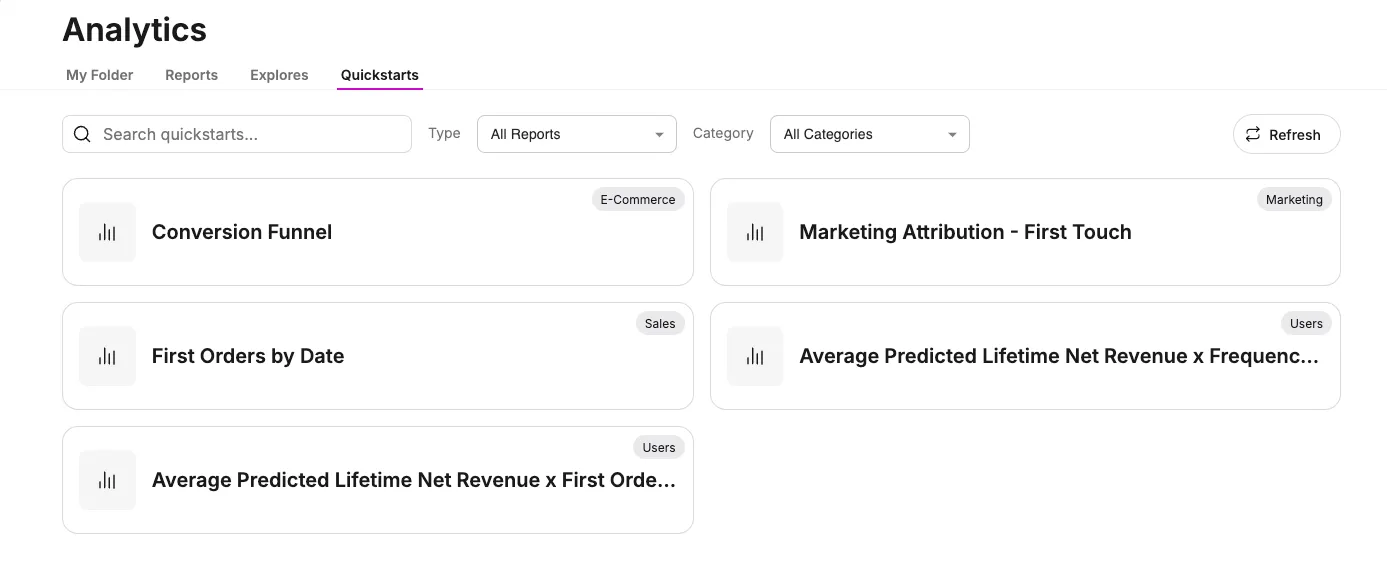The height and width of the screenshot is (586, 1387).
Task: Select the Quickstarts tab
Action: tap(380, 75)
